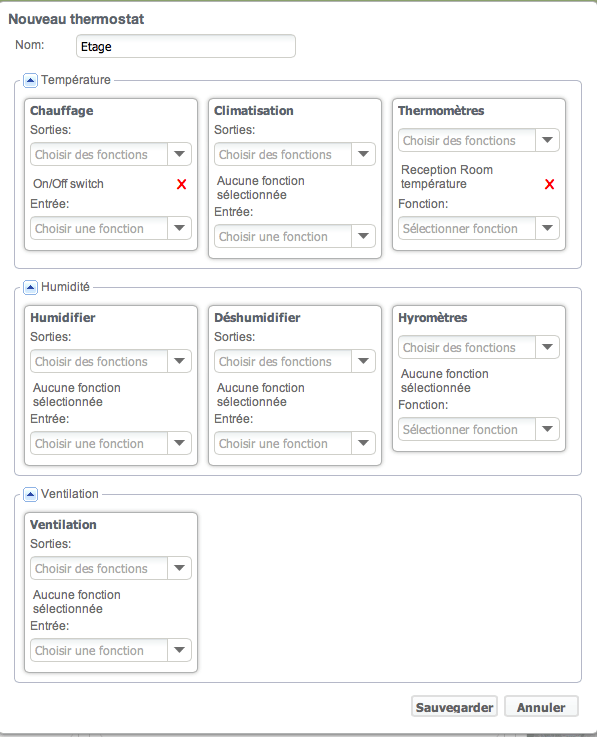This screenshot has width=597, height=737.
Task: Open Chauffage Sorties dropdown arrow
Action: tap(179, 154)
